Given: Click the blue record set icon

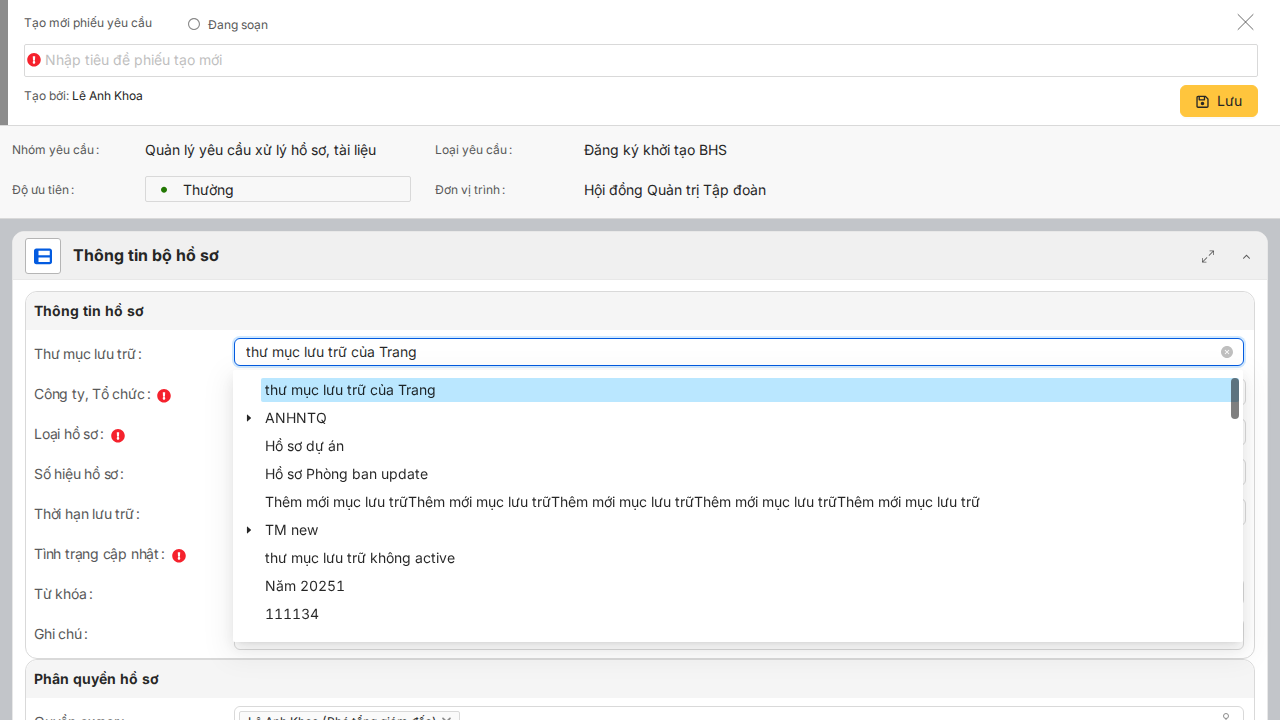Looking at the screenshot, I should (x=43, y=256).
